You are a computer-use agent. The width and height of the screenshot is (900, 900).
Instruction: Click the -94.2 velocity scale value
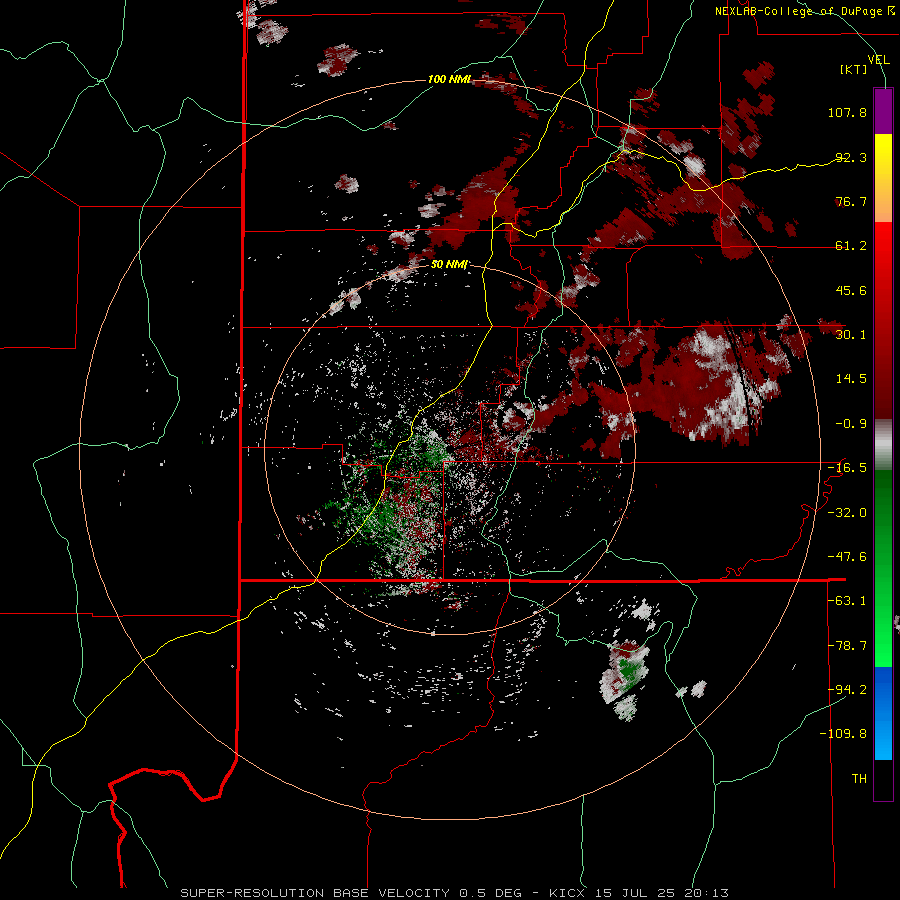pyautogui.click(x=847, y=689)
